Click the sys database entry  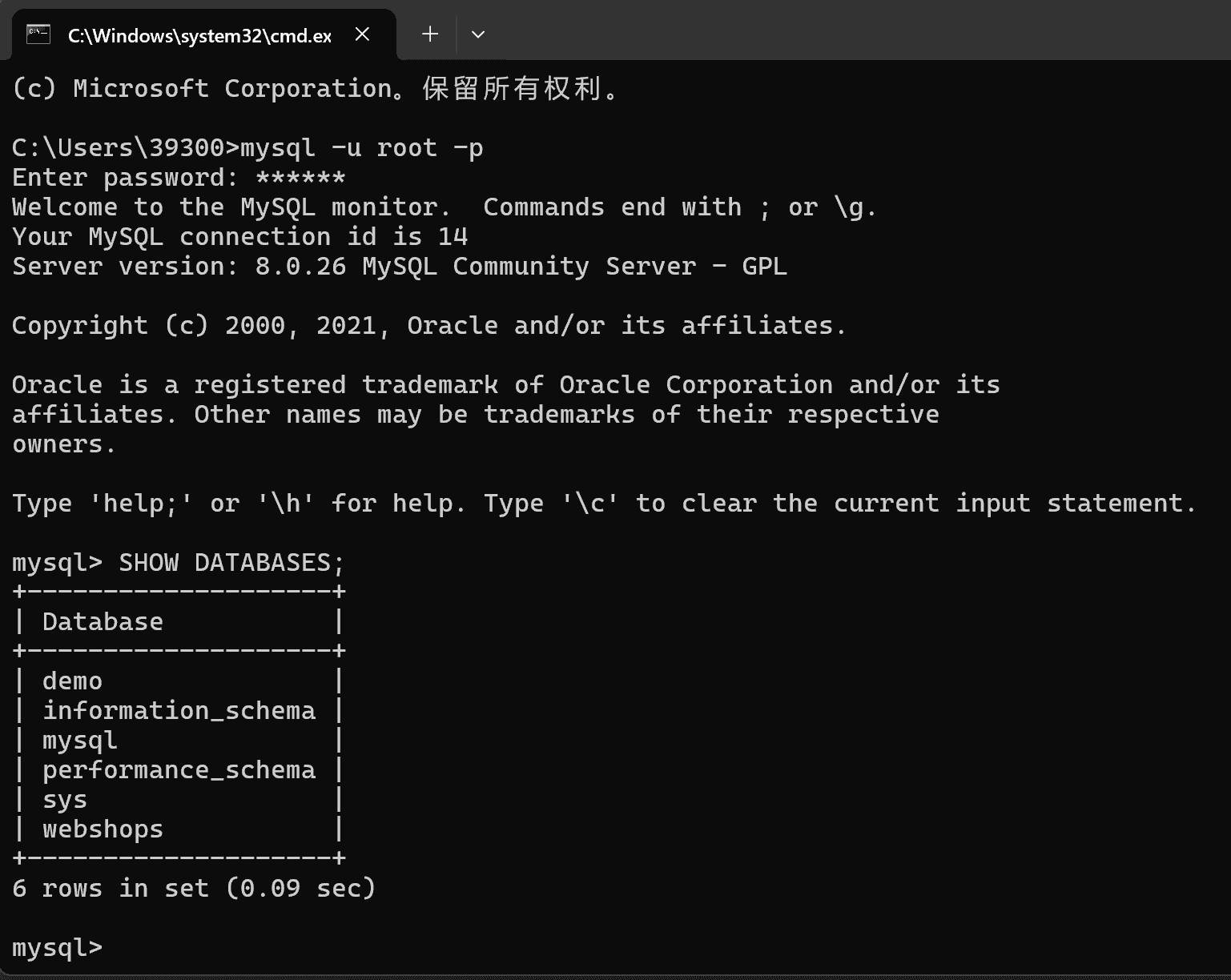(x=65, y=800)
